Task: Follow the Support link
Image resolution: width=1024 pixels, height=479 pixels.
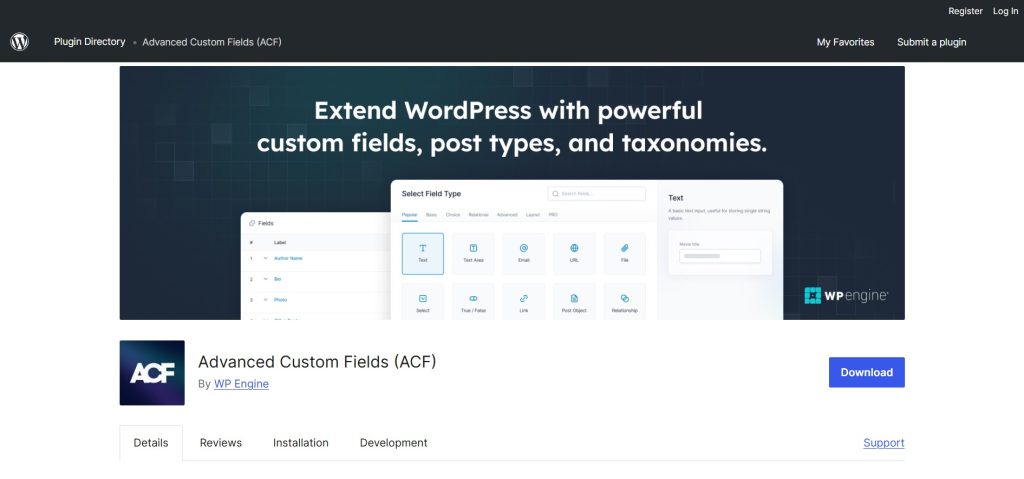Action: (x=883, y=443)
